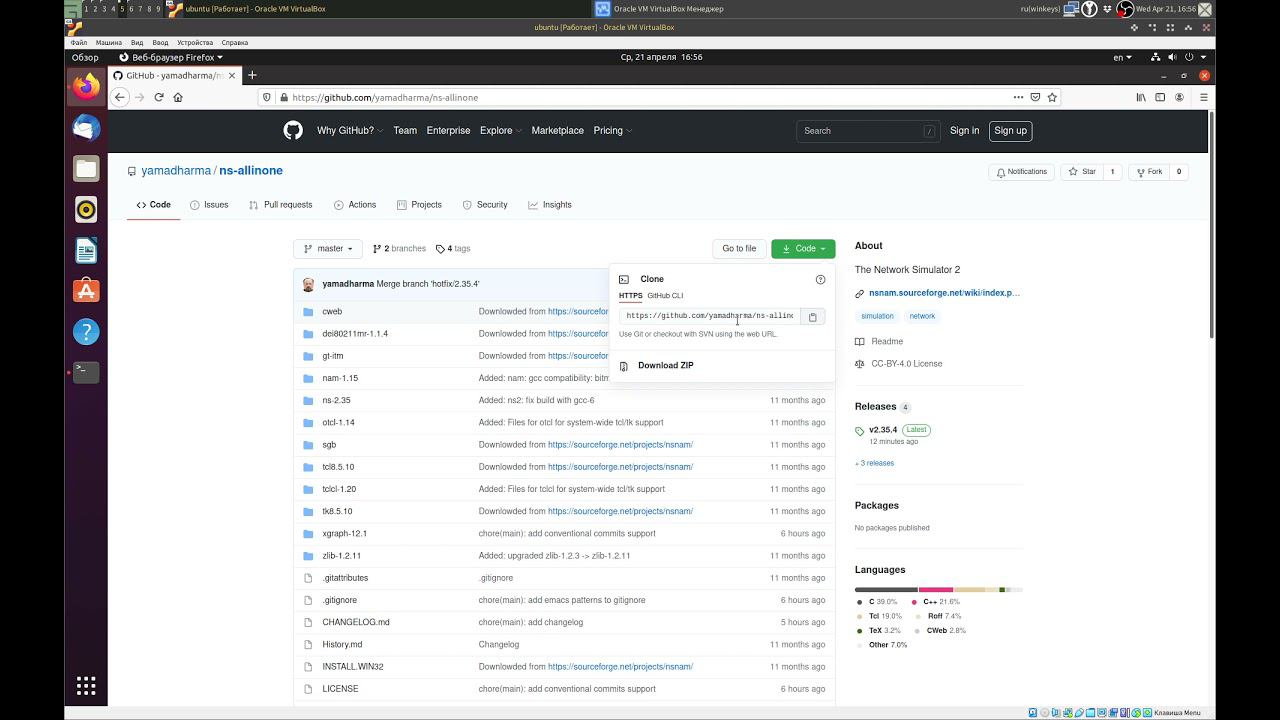Expand the Explore menu in the header
This screenshot has width=1280, height=720.
click(501, 130)
